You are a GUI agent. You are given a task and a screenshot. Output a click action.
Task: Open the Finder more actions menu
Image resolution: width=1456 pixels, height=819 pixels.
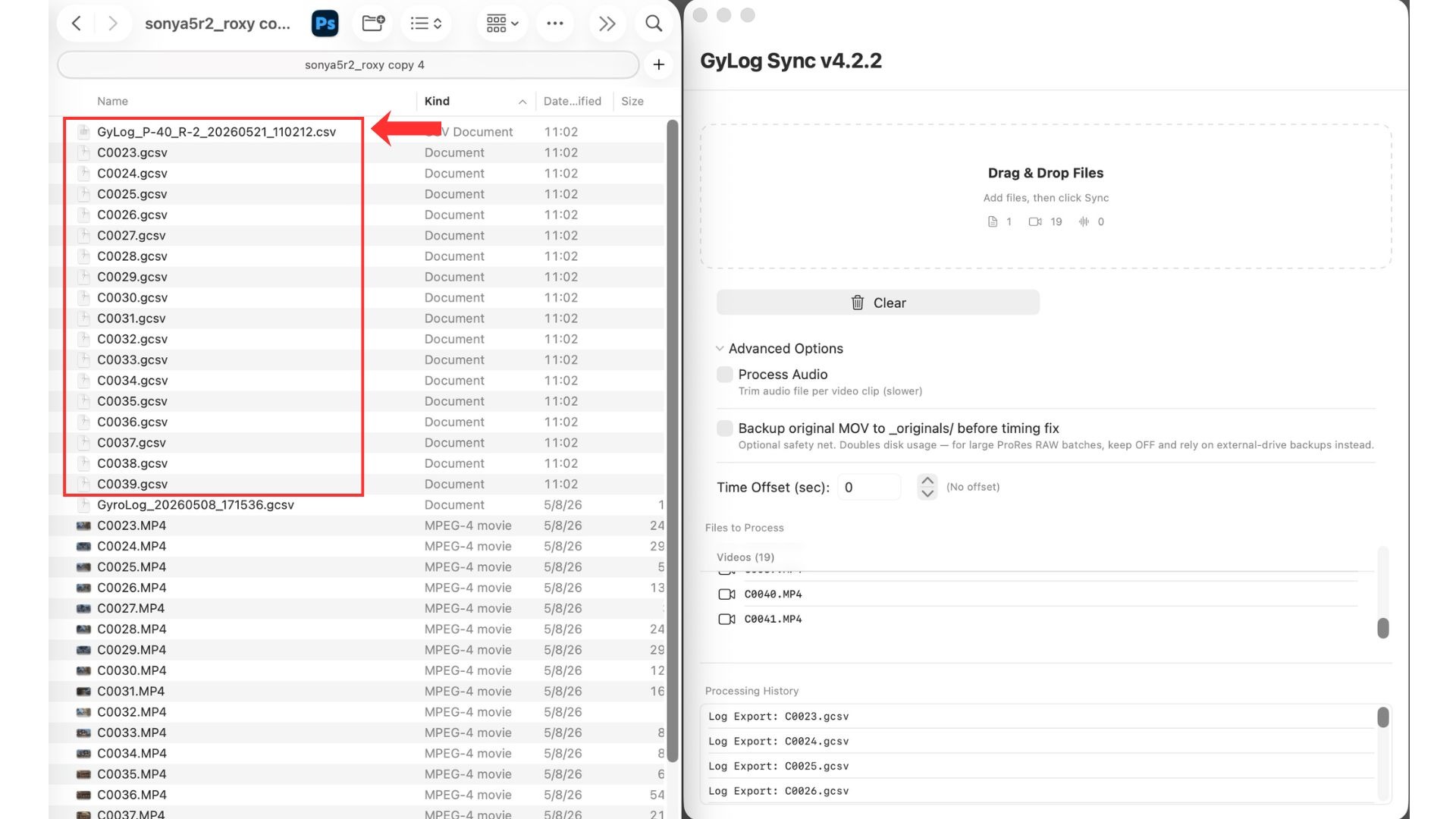coord(555,24)
